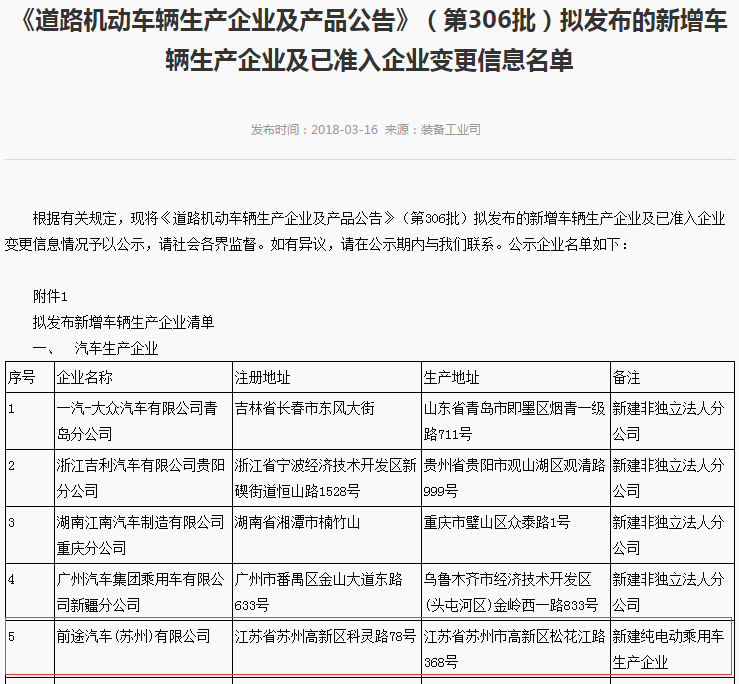Click the 注册地址 column header
The image size is (739, 684).
[x=327, y=377]
